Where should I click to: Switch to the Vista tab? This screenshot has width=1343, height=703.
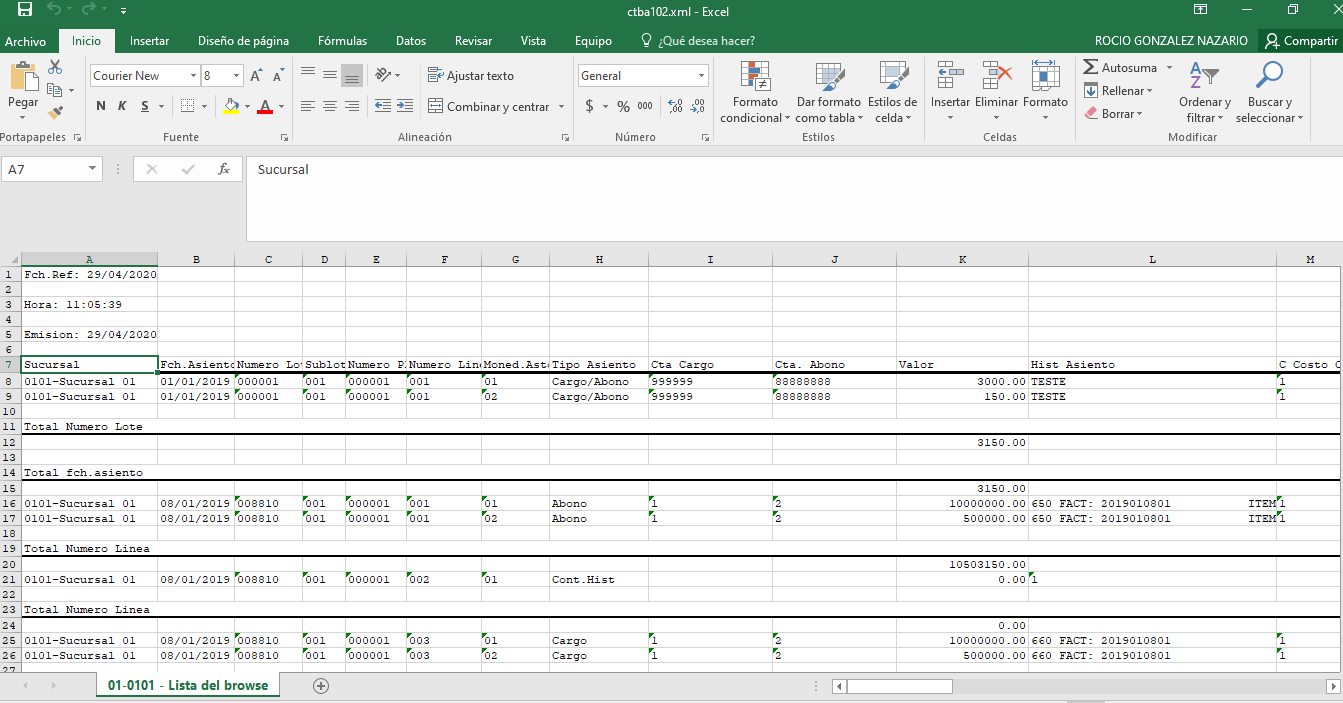point(533,41)
